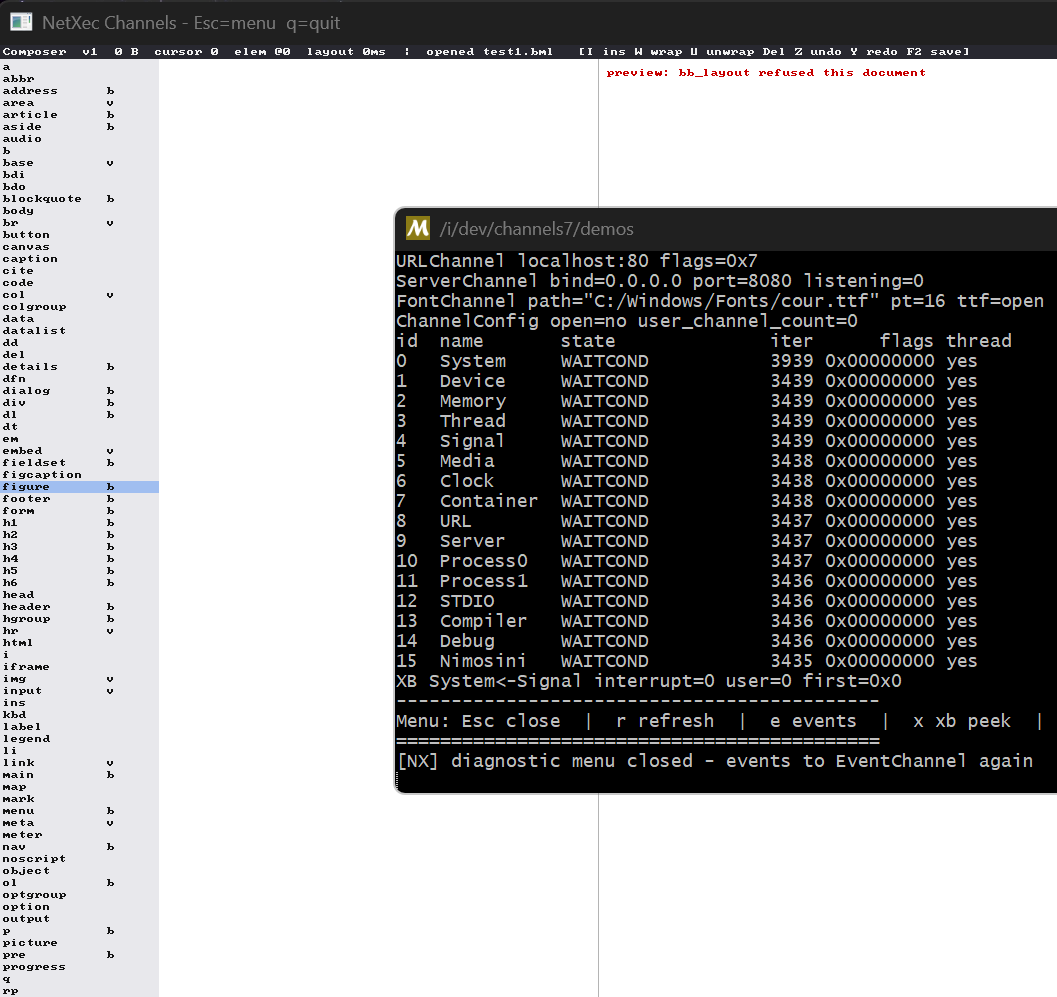Image resolution: width=1057 pixels, height=997 pixels.
Task: Select the 'picture' element in list
Action: point(80,942)
